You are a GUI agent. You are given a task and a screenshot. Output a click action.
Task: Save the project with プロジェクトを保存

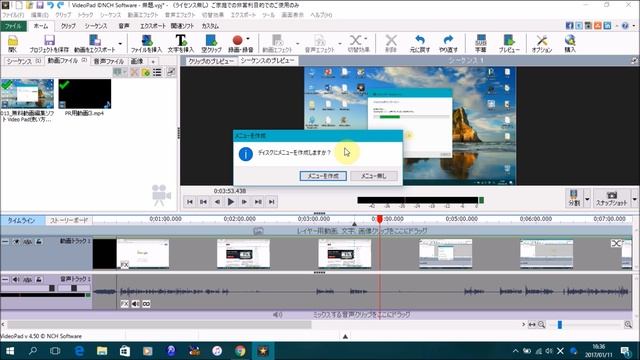tap(49, 43)
